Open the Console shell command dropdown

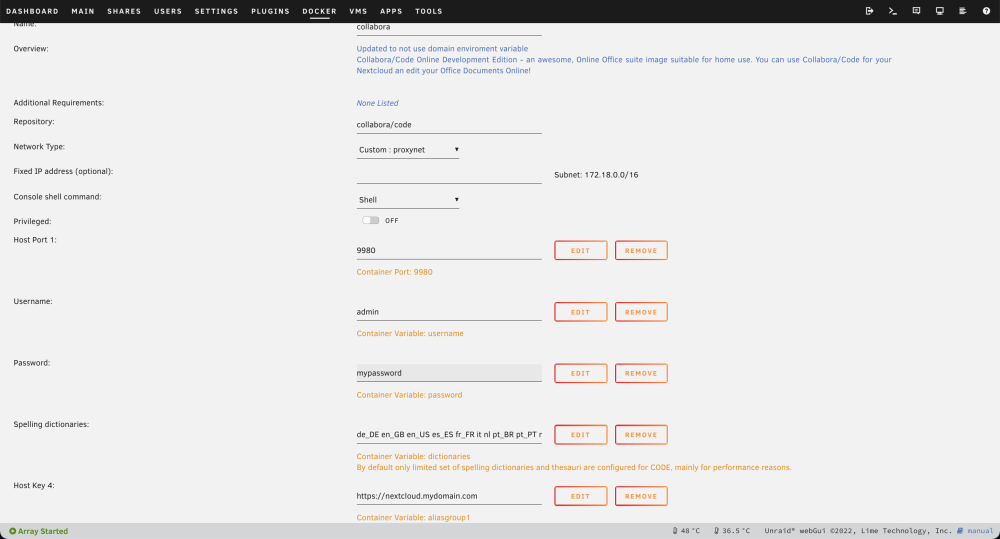[408, 200]
